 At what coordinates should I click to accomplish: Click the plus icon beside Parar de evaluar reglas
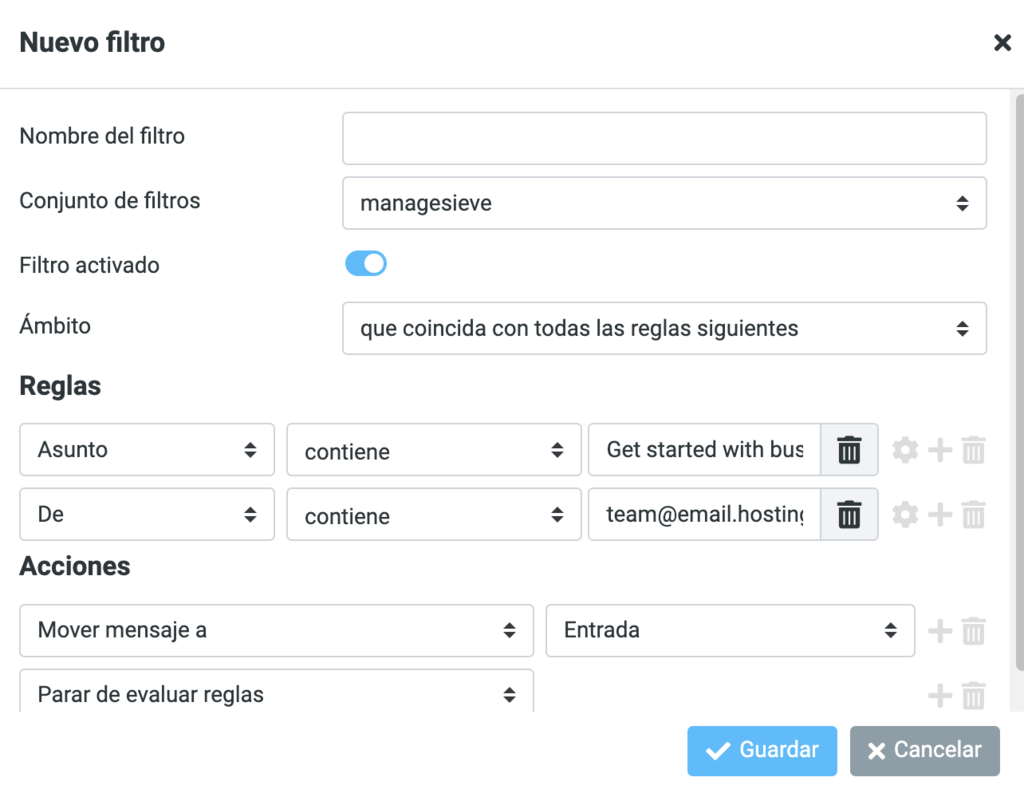(x=940, y=695)
